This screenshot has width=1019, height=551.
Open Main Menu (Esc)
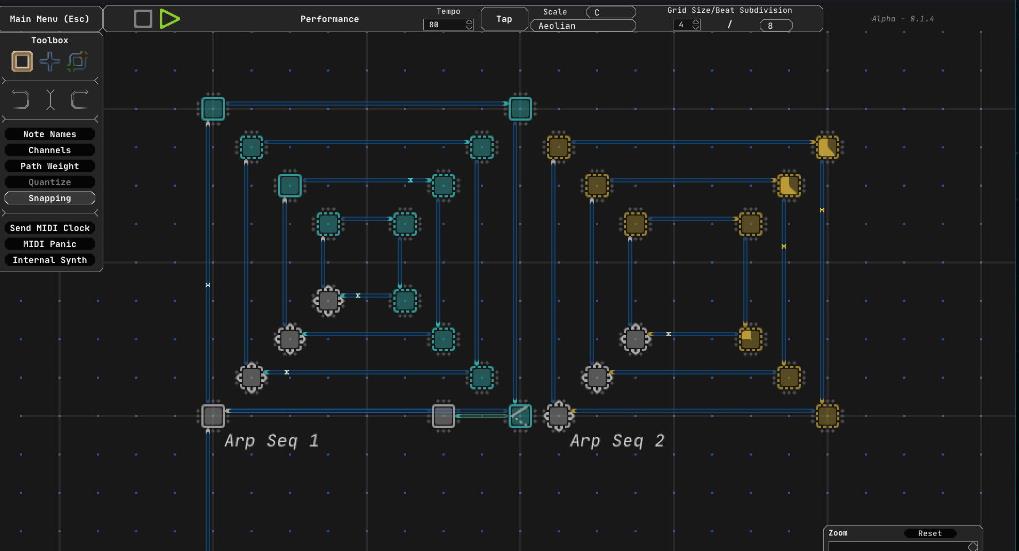tap(49, 19)
